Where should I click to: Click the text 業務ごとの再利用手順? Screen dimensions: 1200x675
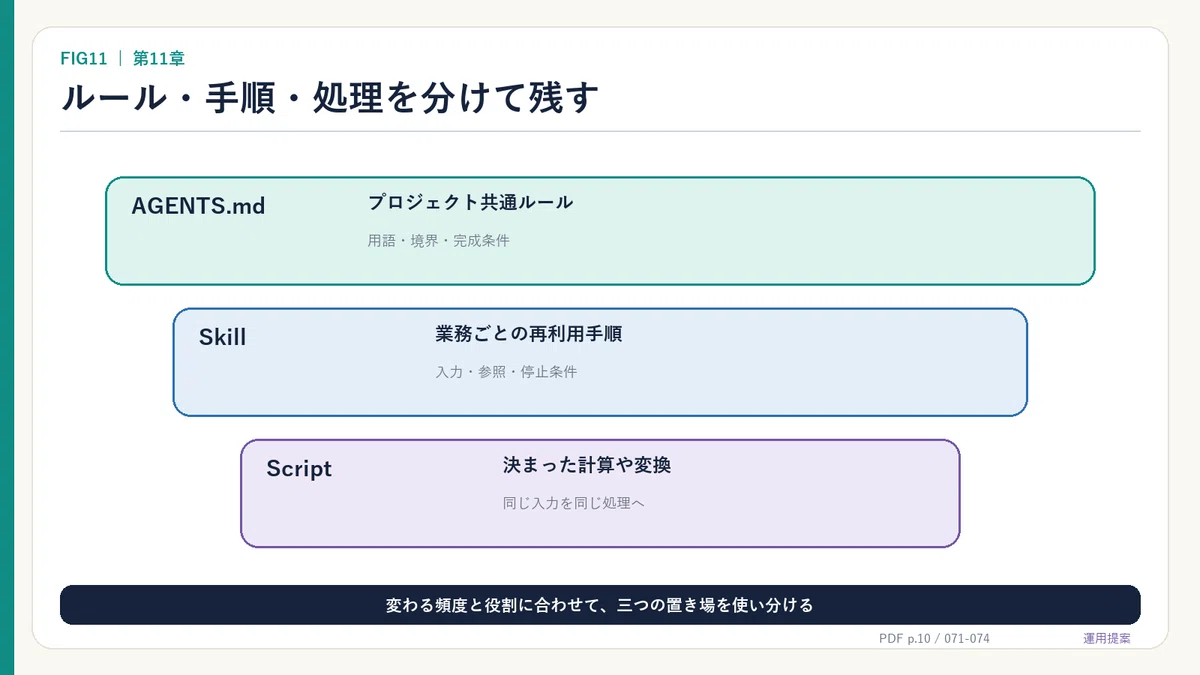click(x=528, y=334)
